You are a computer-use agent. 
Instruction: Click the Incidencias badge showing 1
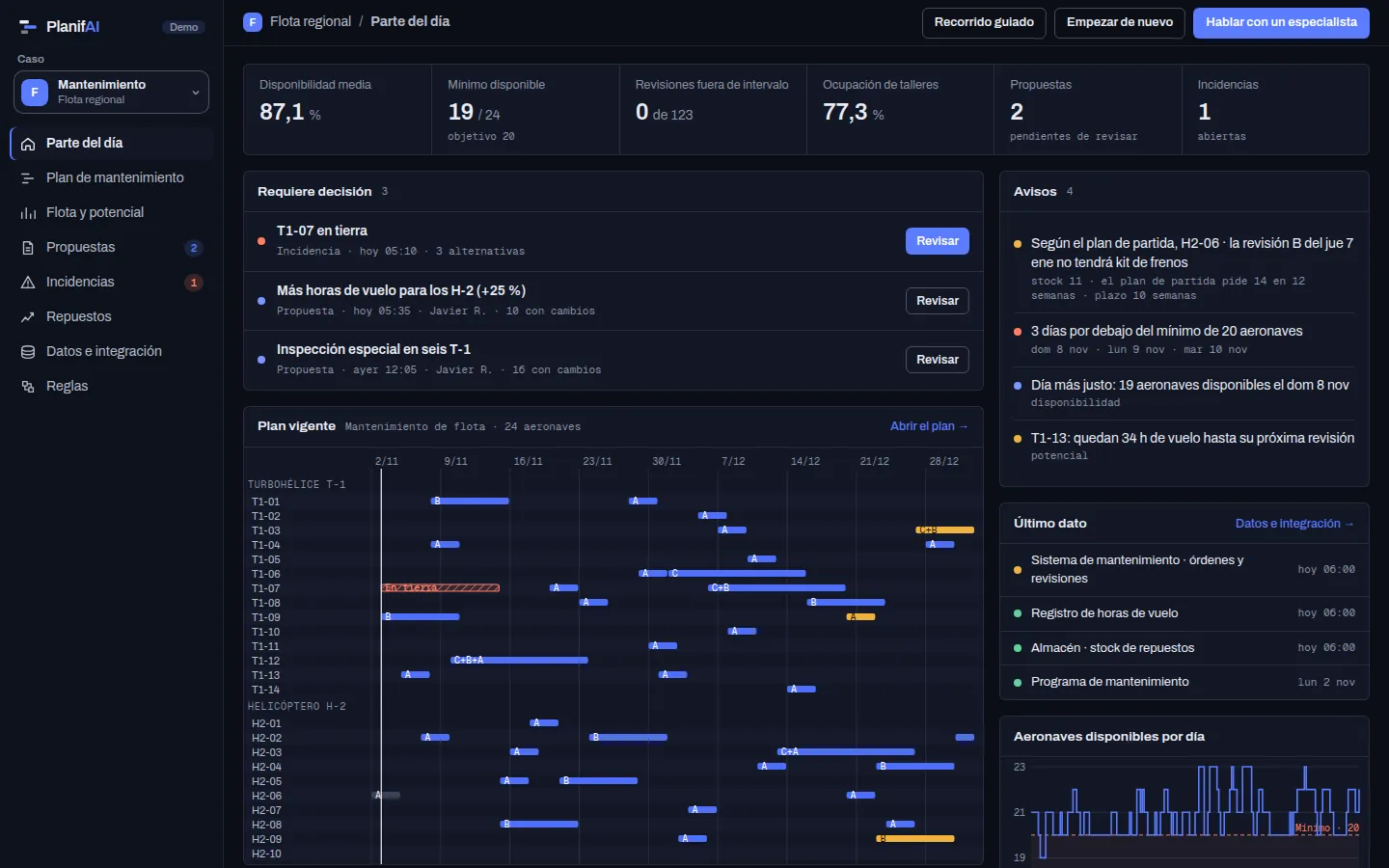pos(194,283)
